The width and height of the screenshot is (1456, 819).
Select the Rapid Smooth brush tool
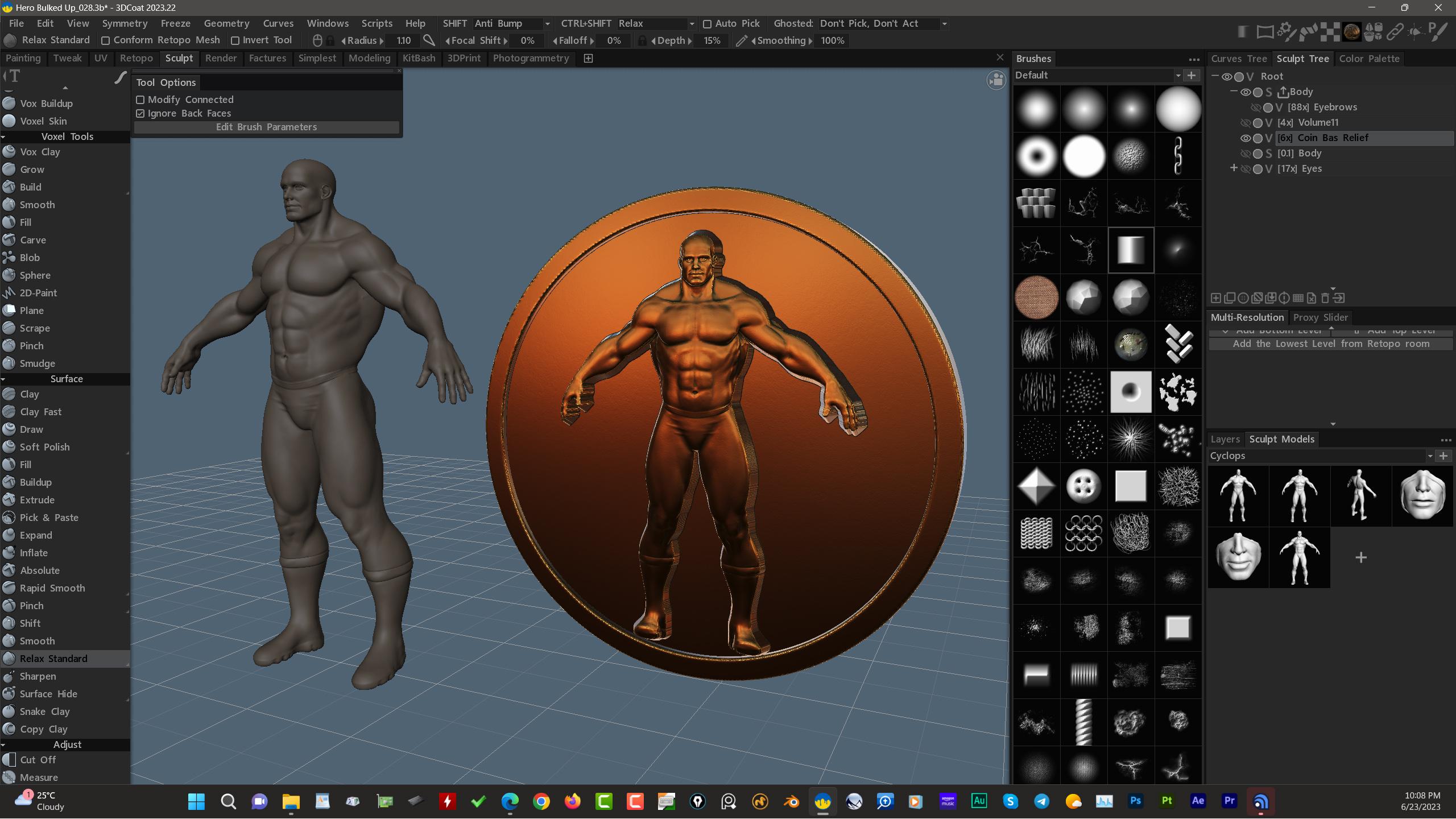52,588
